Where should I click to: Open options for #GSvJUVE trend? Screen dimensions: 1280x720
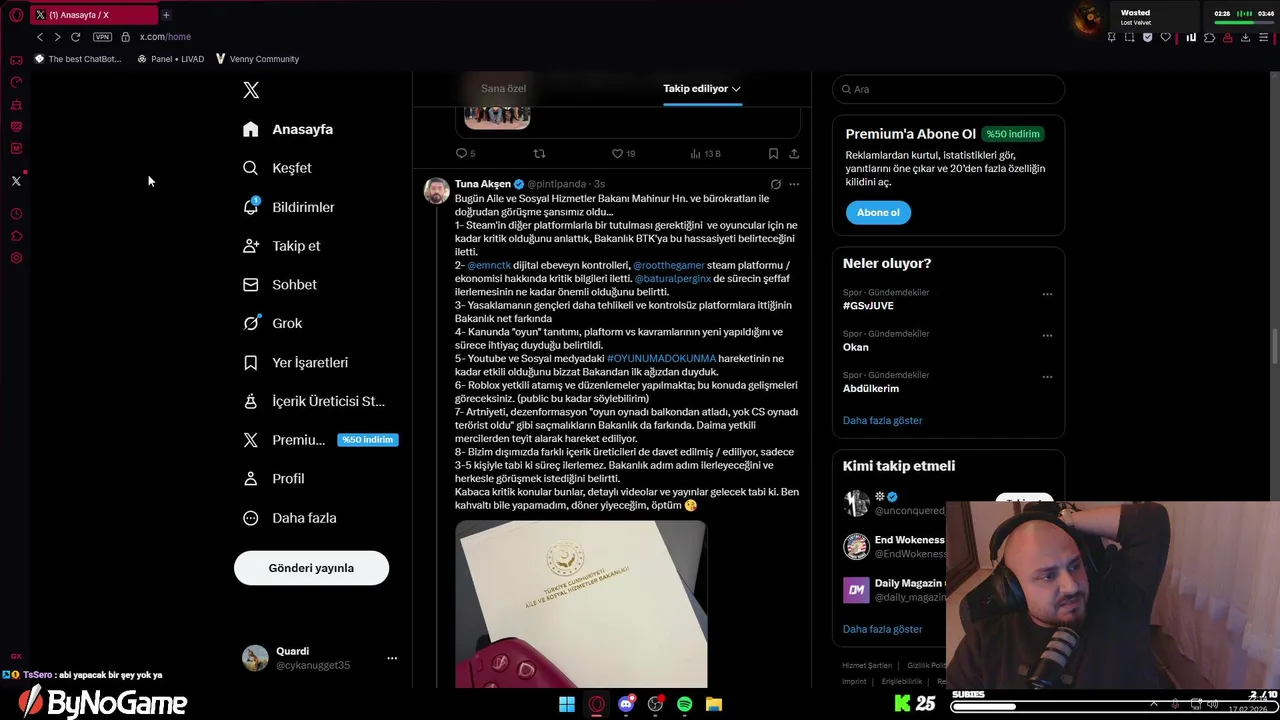[1047, 294]
